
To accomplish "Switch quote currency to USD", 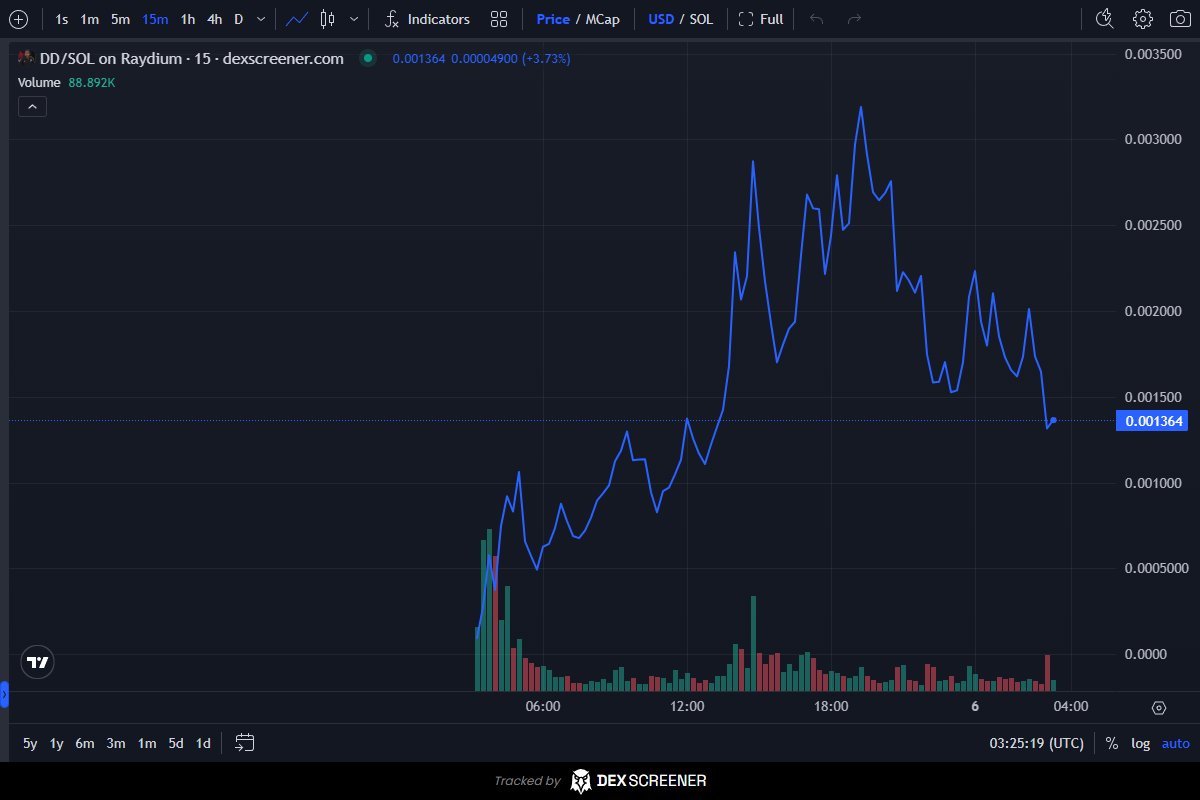I will (x=661, y=19).
